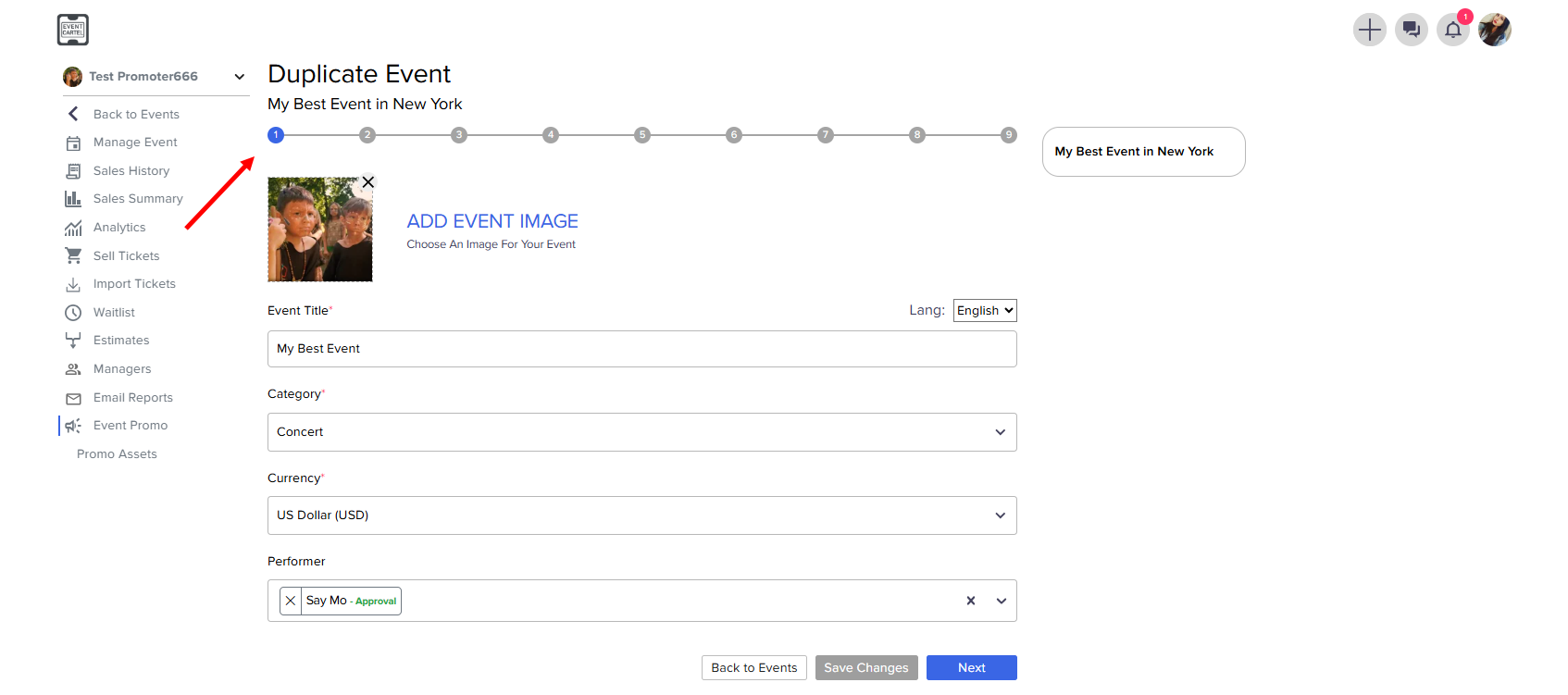The width and height of the screenshot is (1568, 695).
Task: Click the Manage Event calendar icon
Action: point(73,143)
